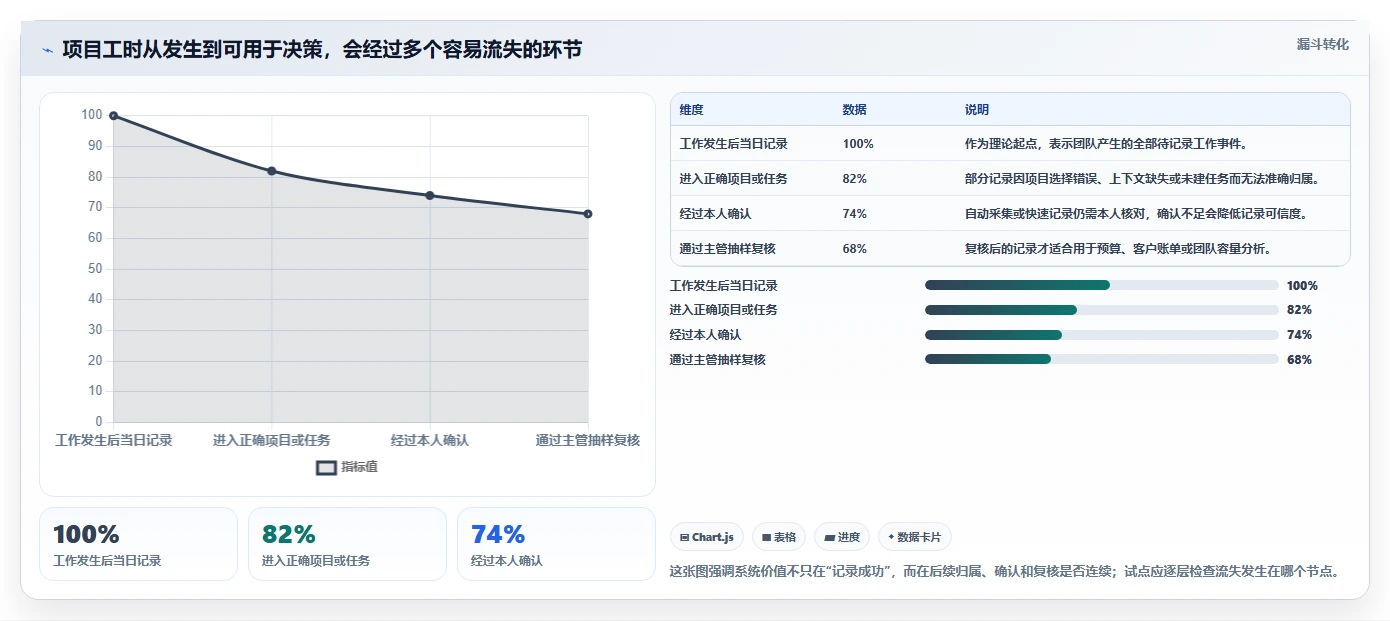This screenshot has height=621, width=1390.
Task: Click the 100% value in the table
Action: click(858, 144)
